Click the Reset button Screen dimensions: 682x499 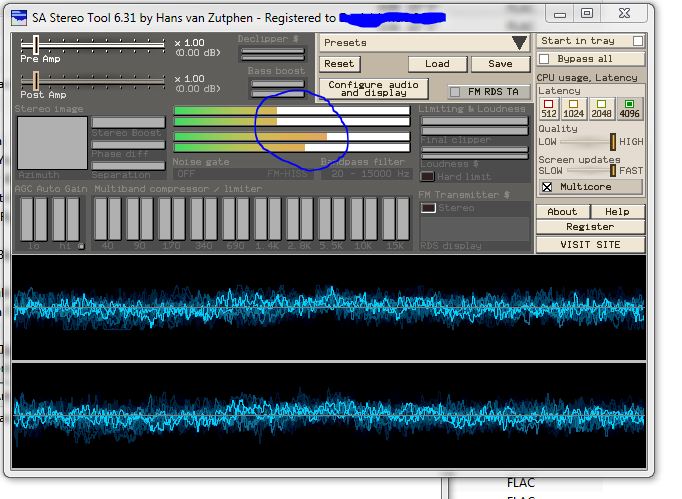[x=339, y=64]
